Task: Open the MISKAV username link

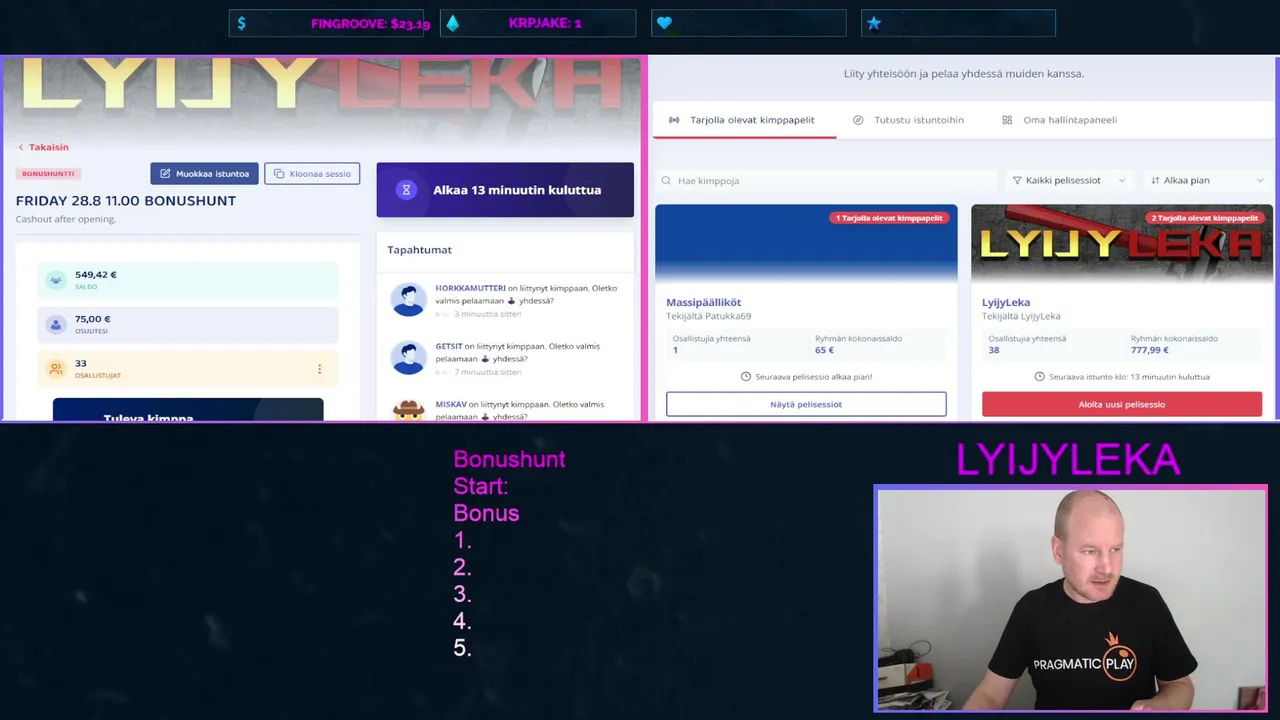Action: (x=451, y=404)
